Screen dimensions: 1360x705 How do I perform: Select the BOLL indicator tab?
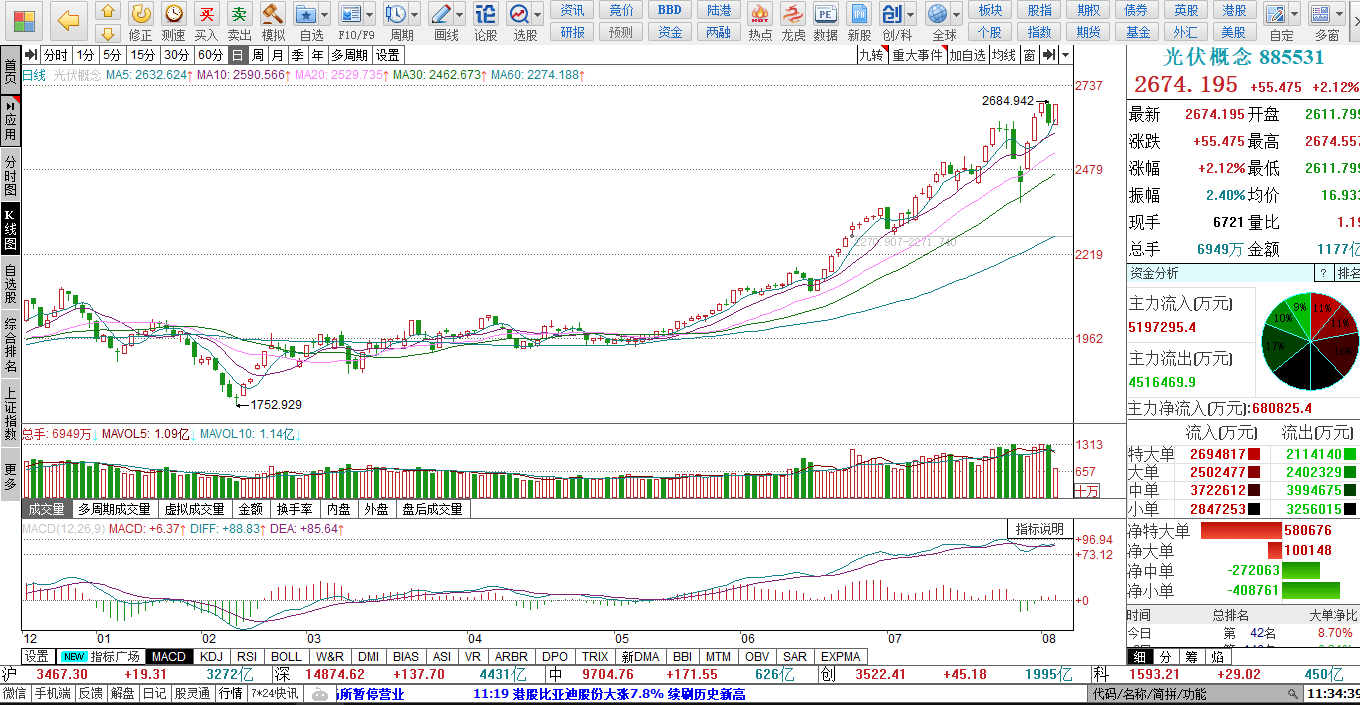click(286, 657)
